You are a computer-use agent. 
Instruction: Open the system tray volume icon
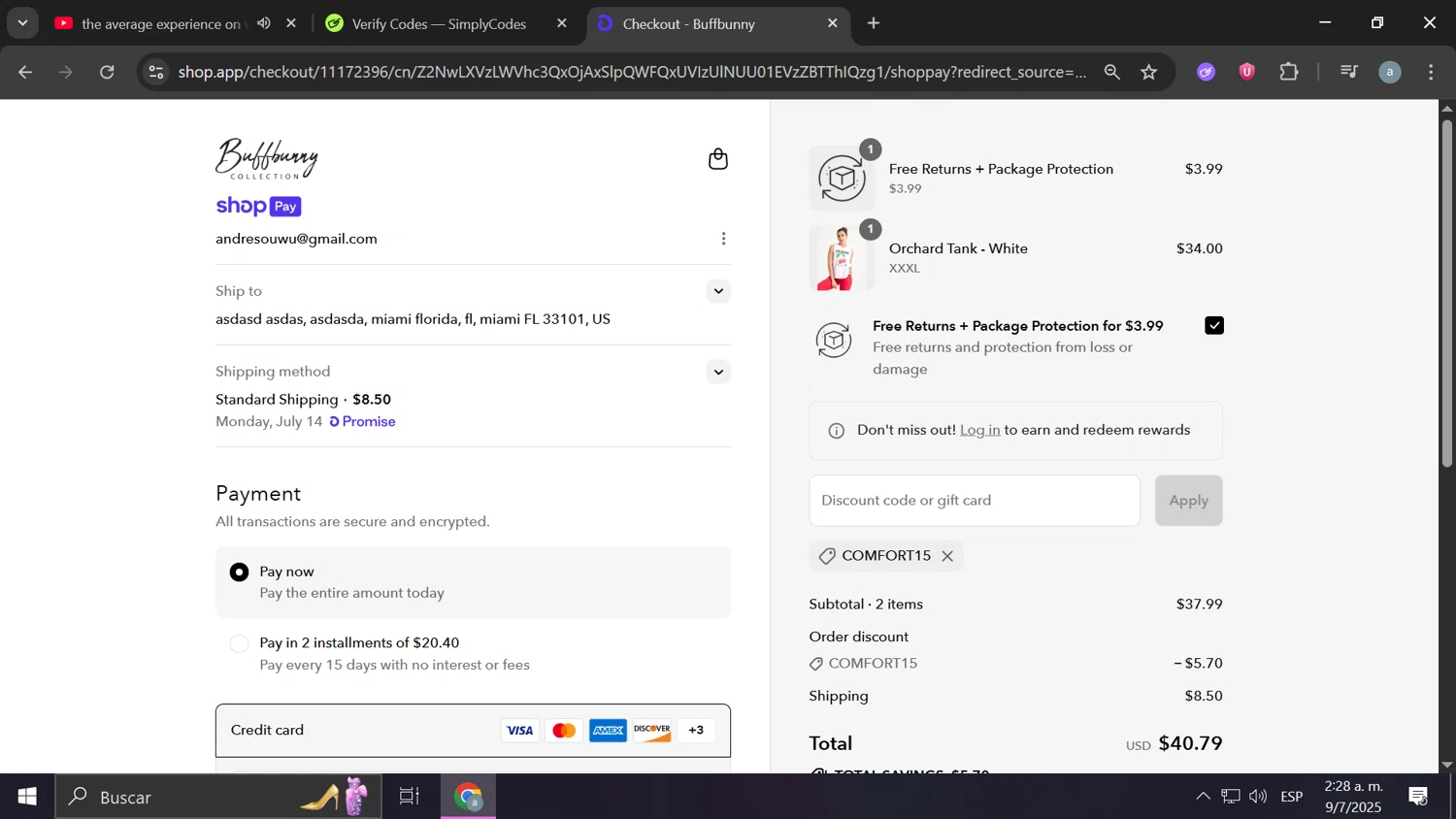coord(1258,797)
